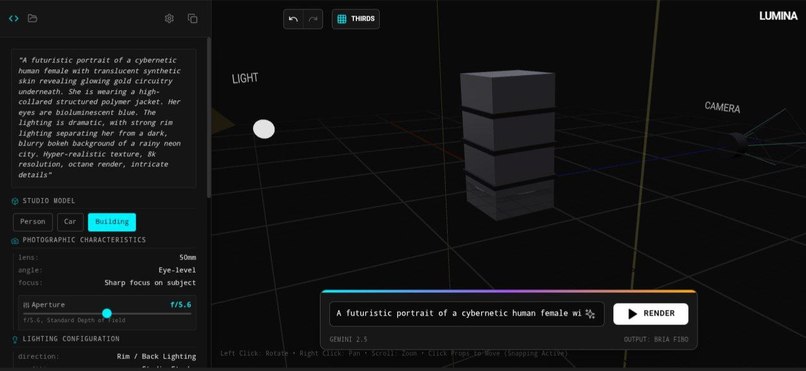The width and height of the screenshot is (806, 371).
Task: Open the code view brackets icon
Action: tap(14, 18)
